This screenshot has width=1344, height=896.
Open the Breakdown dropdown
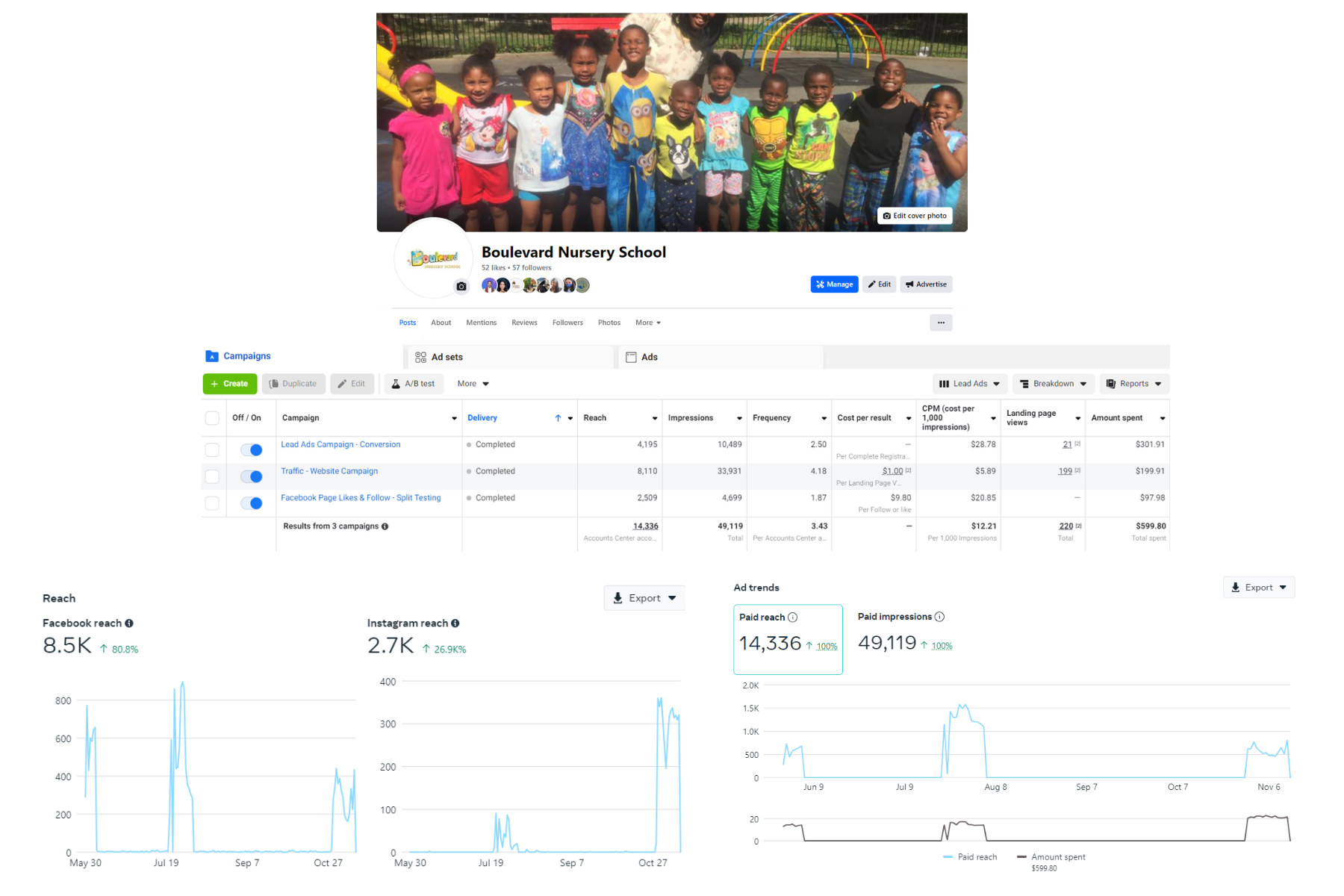1054,384
